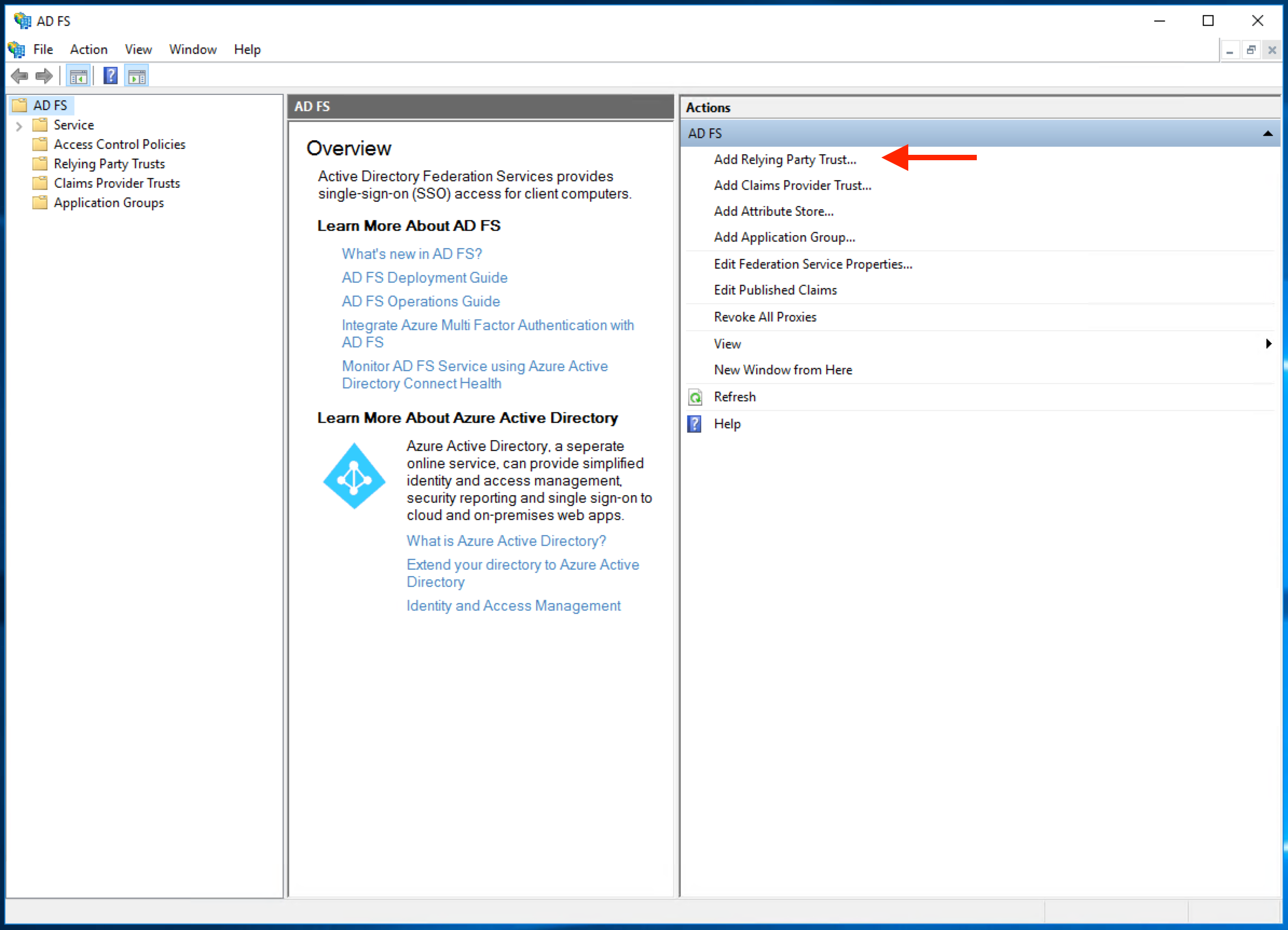Select Add Claims Provider Trust option
Viewport: 1288px width, 930px height.
tap(793, 185)
